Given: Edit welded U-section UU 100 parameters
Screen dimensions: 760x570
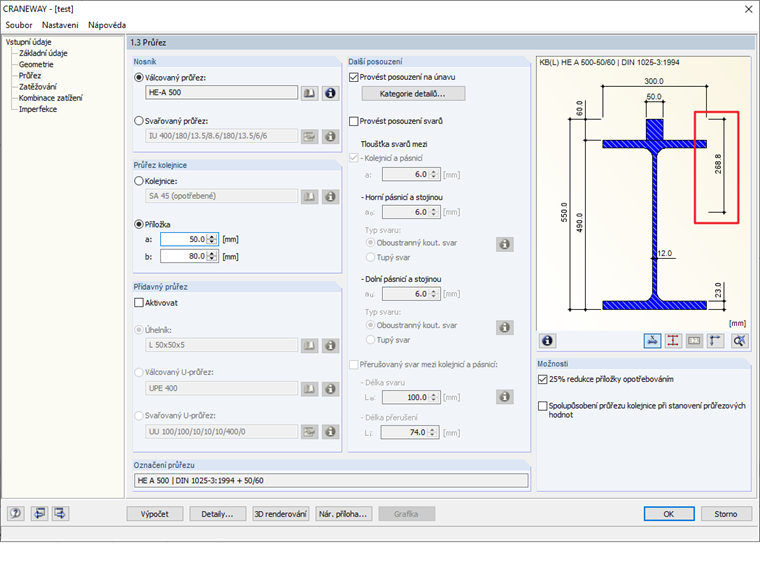Looking at the screenshot, I should coord(309,431).
